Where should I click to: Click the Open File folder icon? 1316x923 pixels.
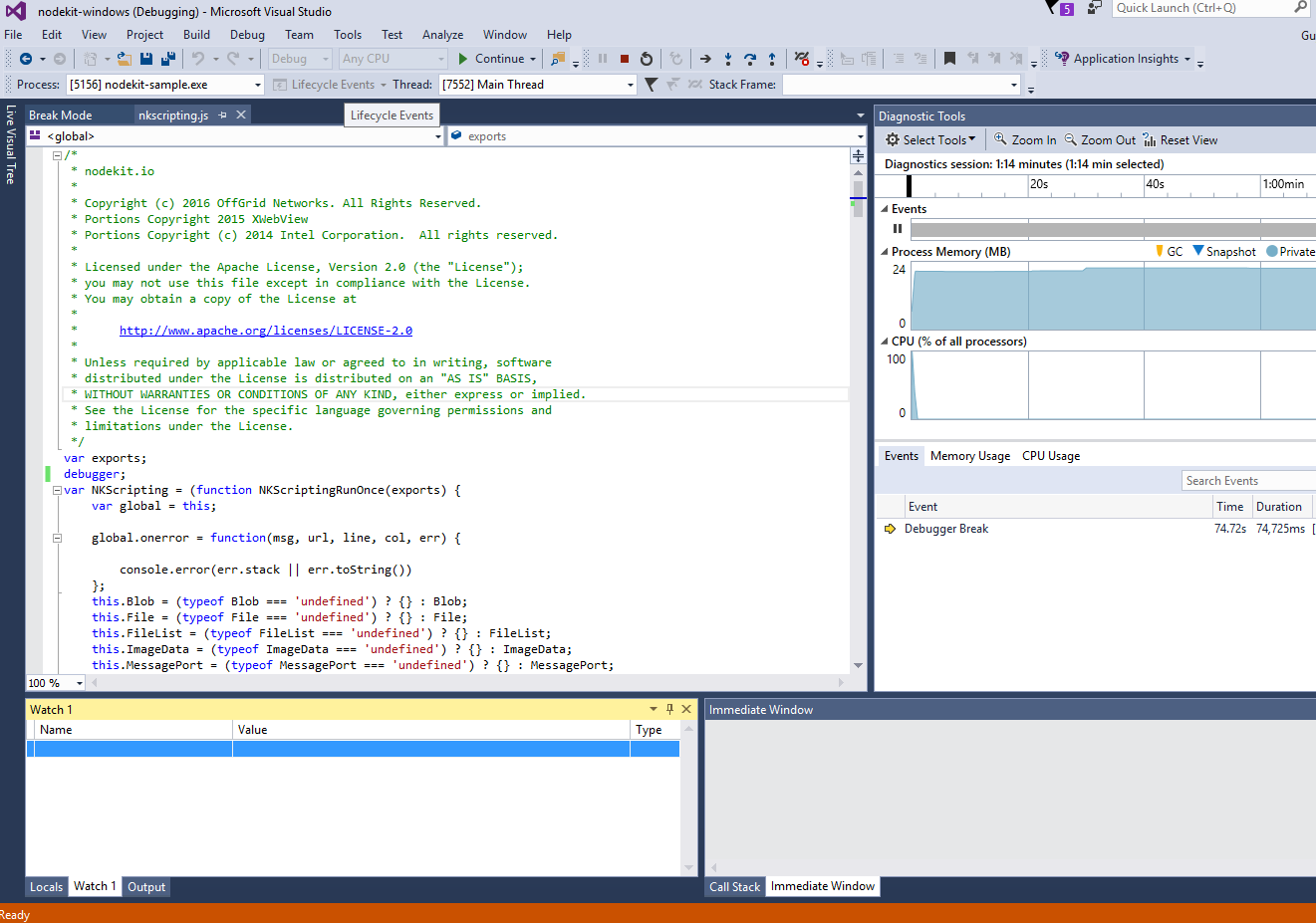pos(124,59)
